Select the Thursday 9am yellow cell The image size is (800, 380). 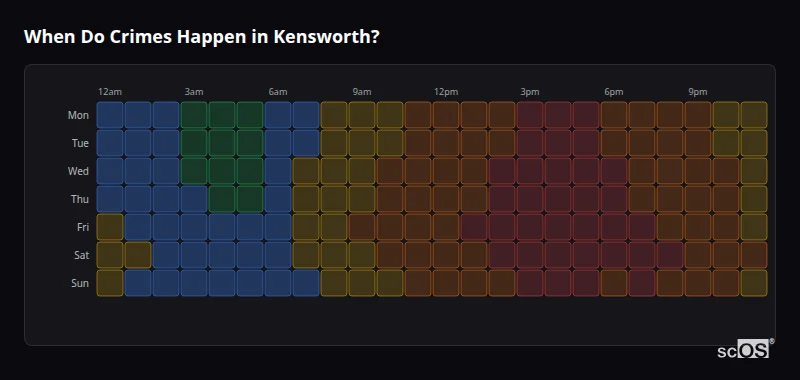click(362, 199)
